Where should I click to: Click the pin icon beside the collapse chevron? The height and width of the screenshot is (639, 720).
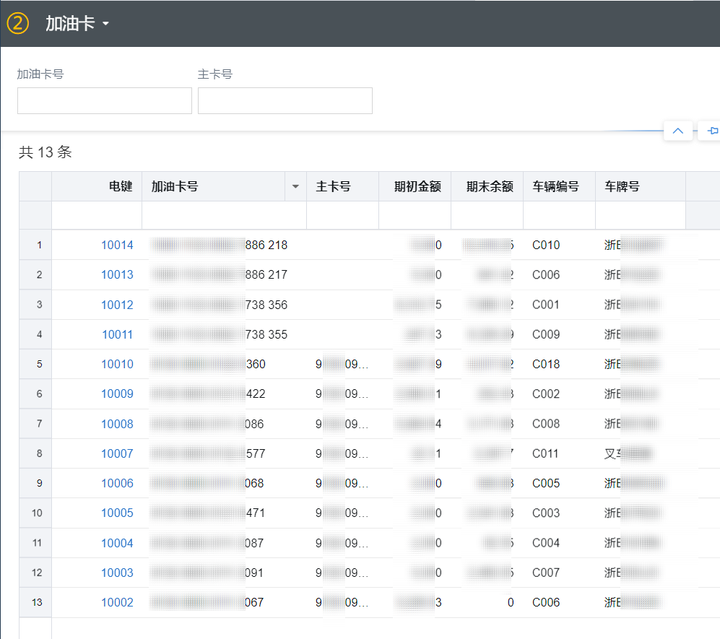point(712,131)
